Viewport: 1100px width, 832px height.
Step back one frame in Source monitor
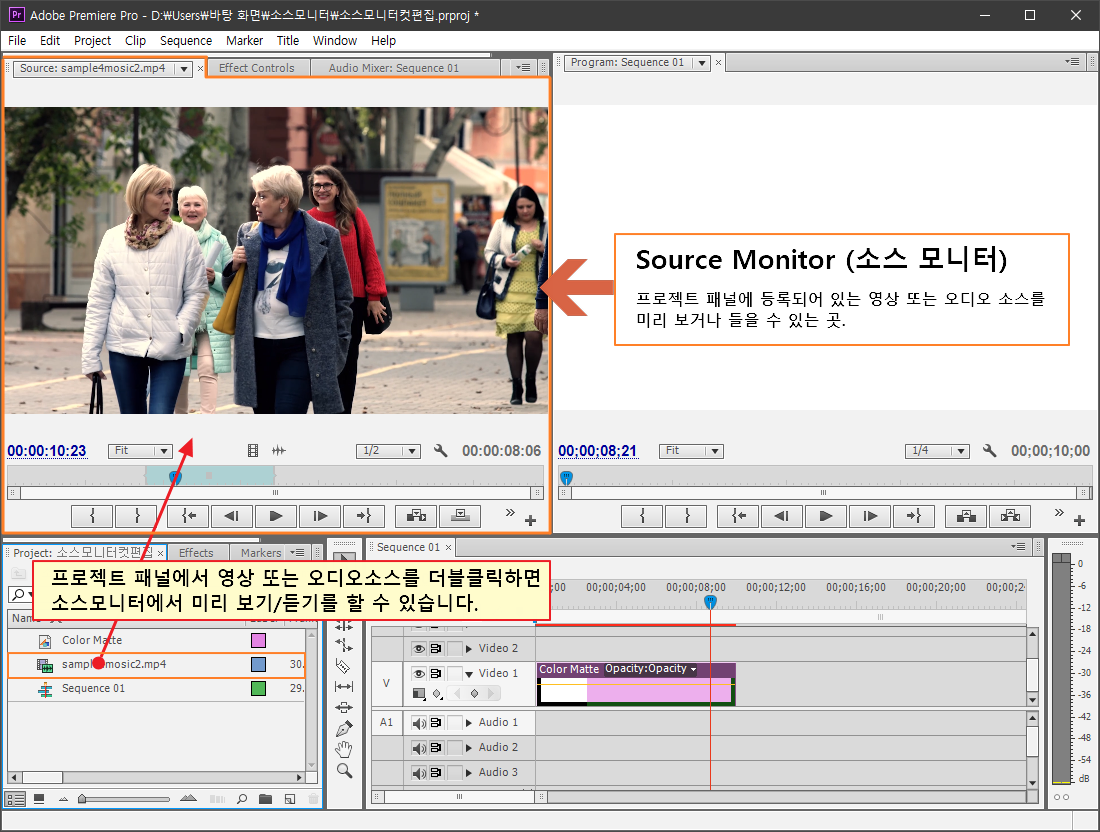pos(232,516)
